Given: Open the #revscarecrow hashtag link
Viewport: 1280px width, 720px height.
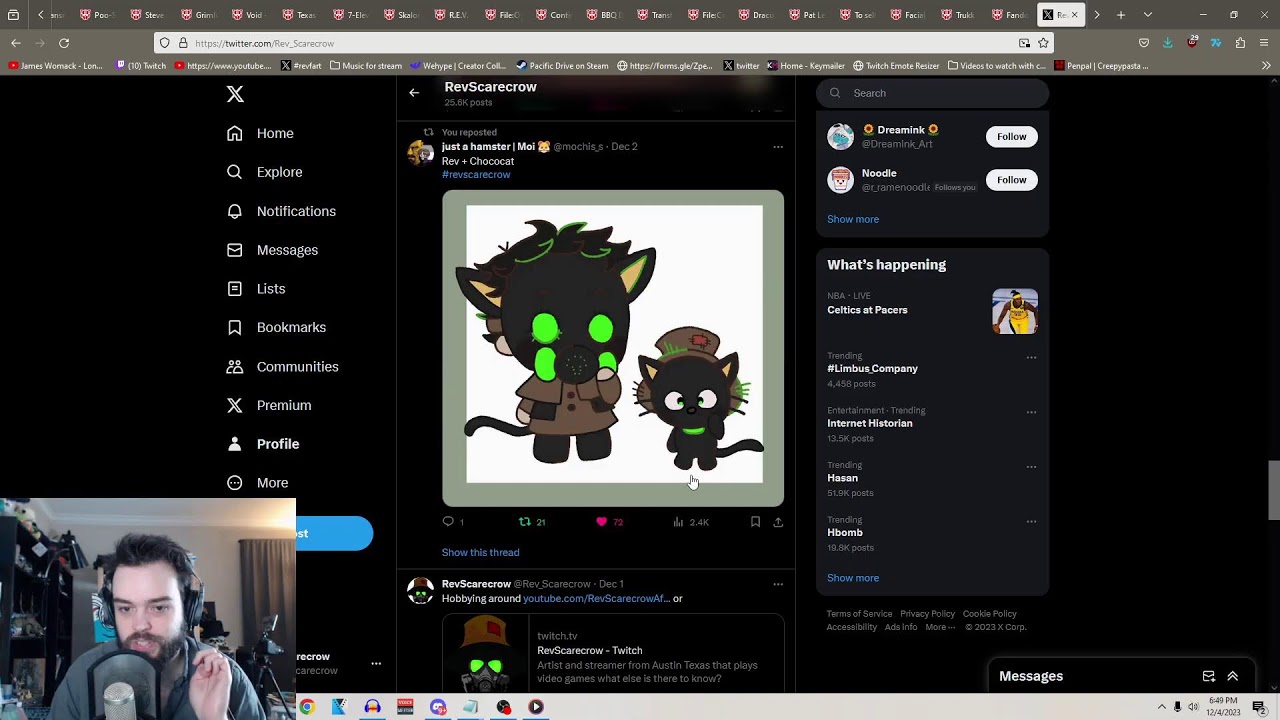Looking at the screenshot, I should 476,175.
